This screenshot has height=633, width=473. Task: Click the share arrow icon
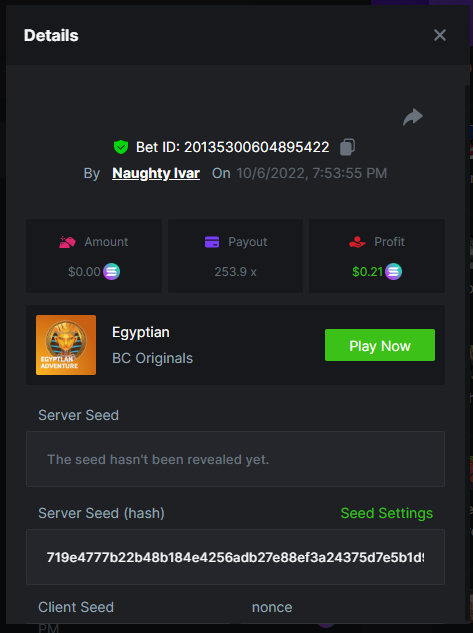[412, 117]
